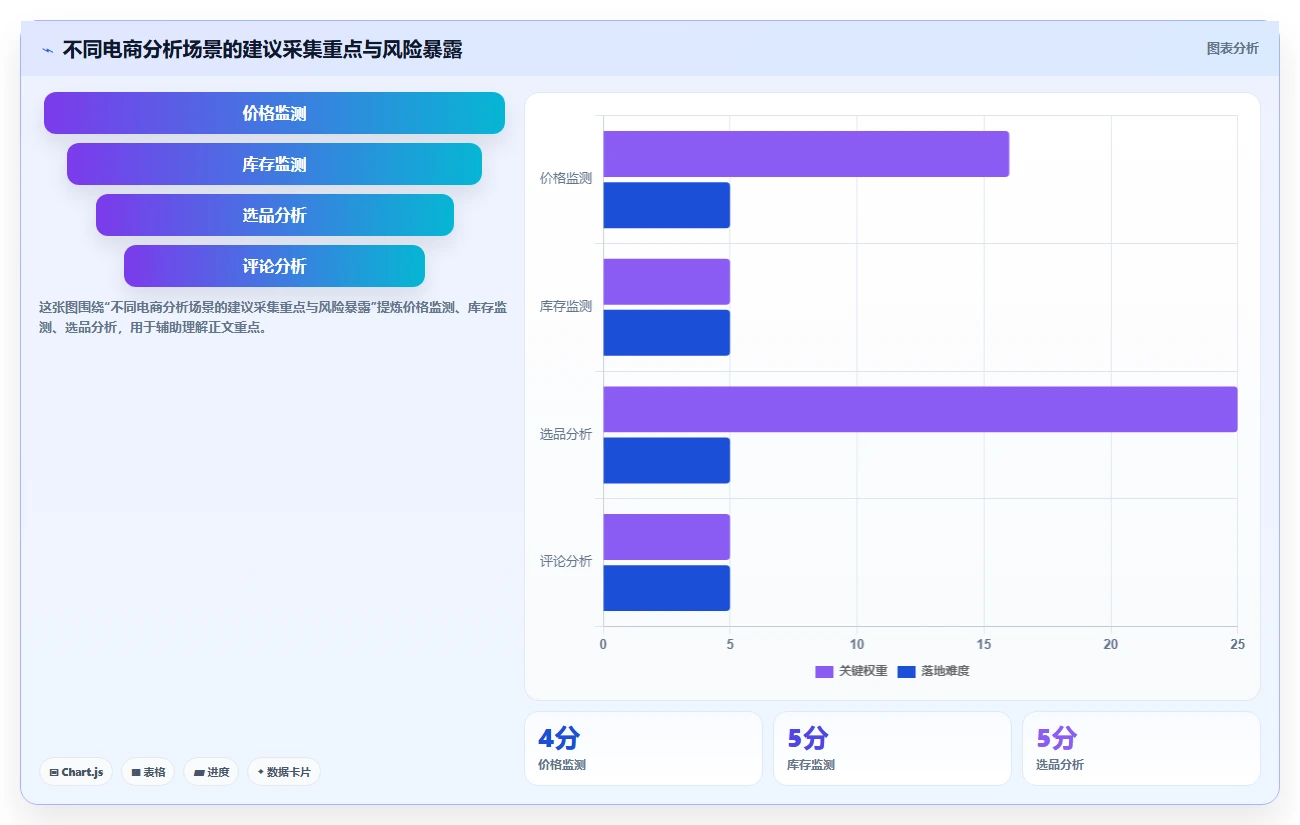Click the x-axis value 15
This screenshot has height=825, width=1300.
tap(984, 645)
